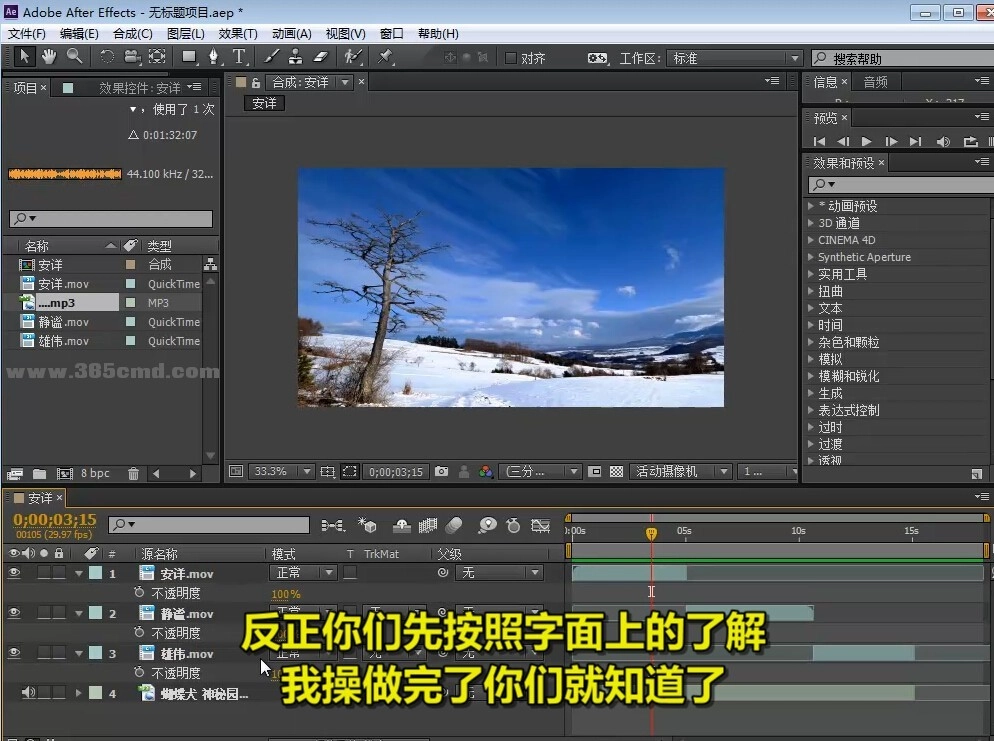
Task: Open the 效果 menu
Action: pos(235,33)
